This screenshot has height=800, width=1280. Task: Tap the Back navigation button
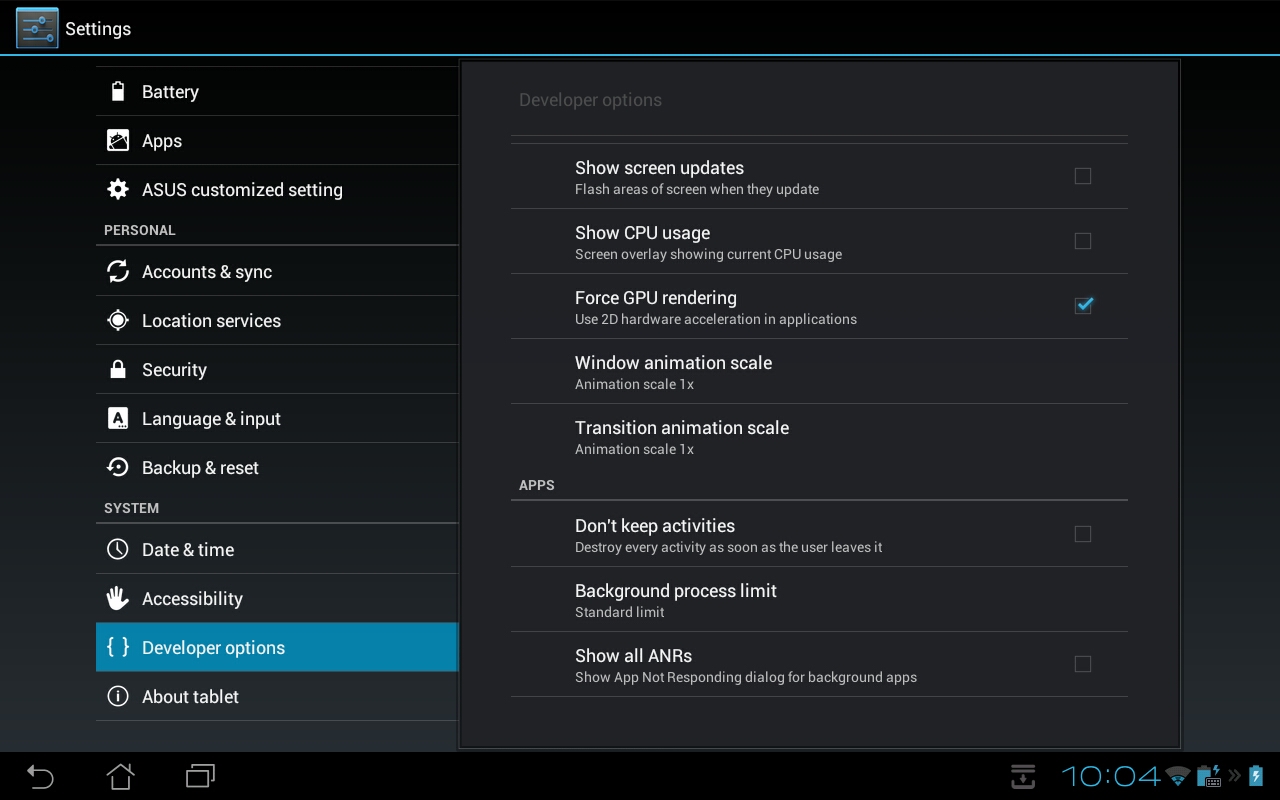(40, 776)
